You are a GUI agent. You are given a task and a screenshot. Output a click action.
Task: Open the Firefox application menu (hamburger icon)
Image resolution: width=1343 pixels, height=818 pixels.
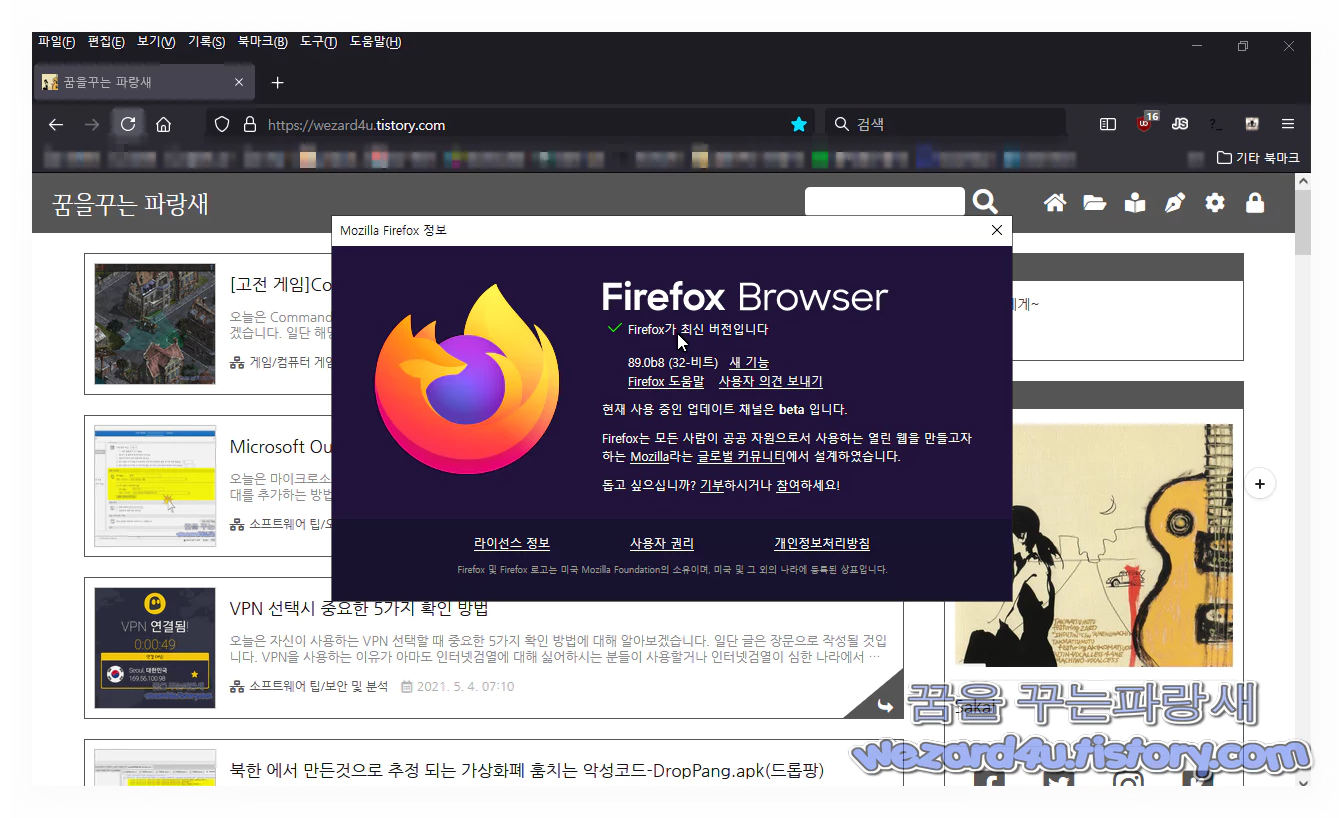coord(1288,124)
